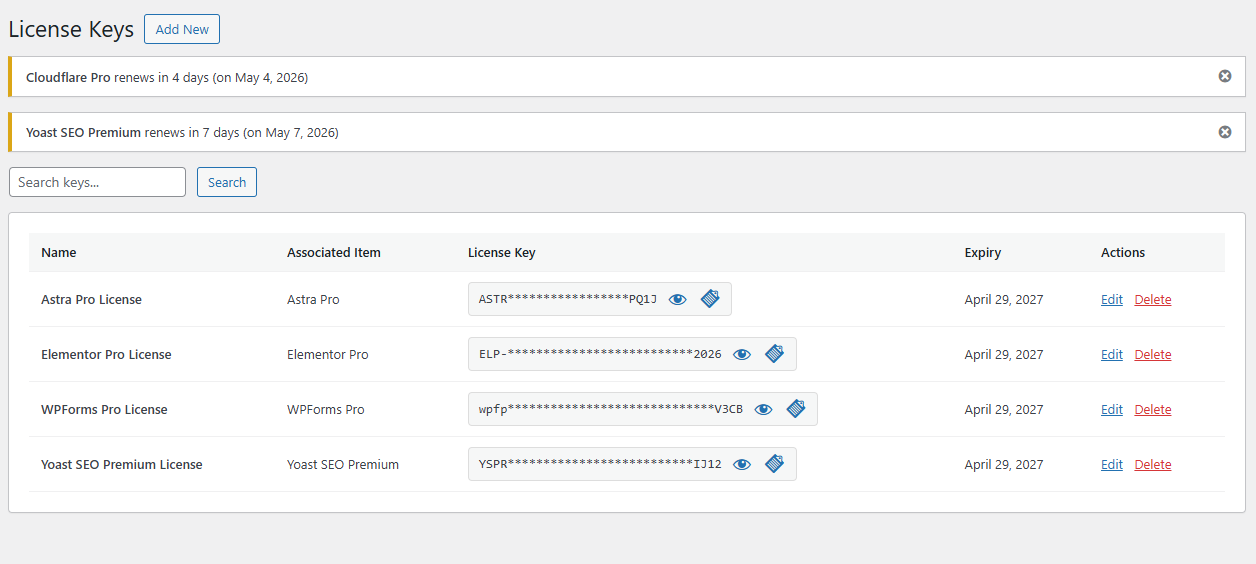
Task: Focus the Search keys input field
Action: (97, 182)
